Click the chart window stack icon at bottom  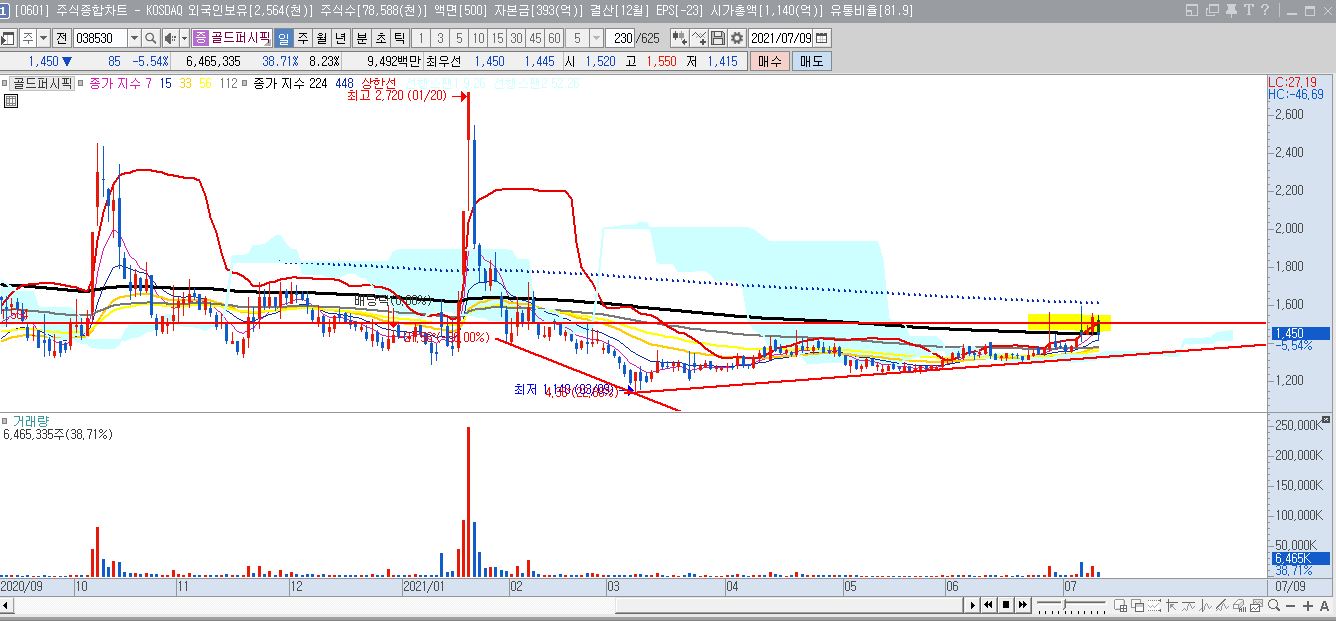(1256, 605)
